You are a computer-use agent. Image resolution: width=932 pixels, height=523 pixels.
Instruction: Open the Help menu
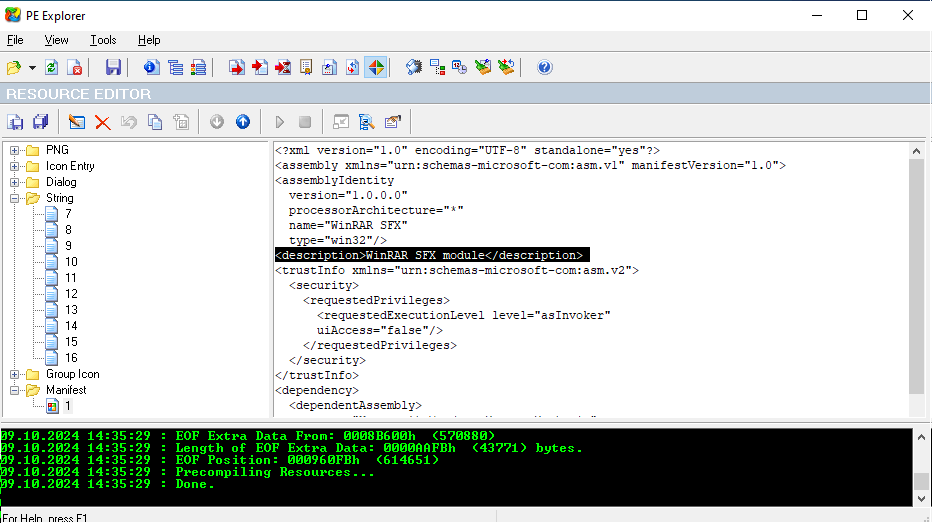coord(149,40)
